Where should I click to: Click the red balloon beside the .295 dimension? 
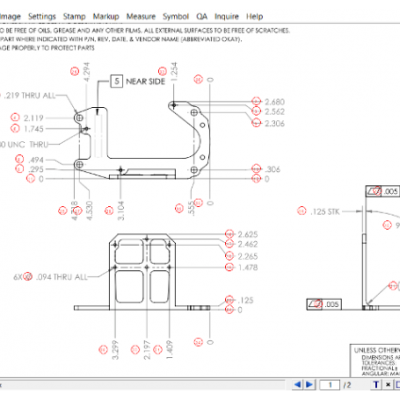20,169
